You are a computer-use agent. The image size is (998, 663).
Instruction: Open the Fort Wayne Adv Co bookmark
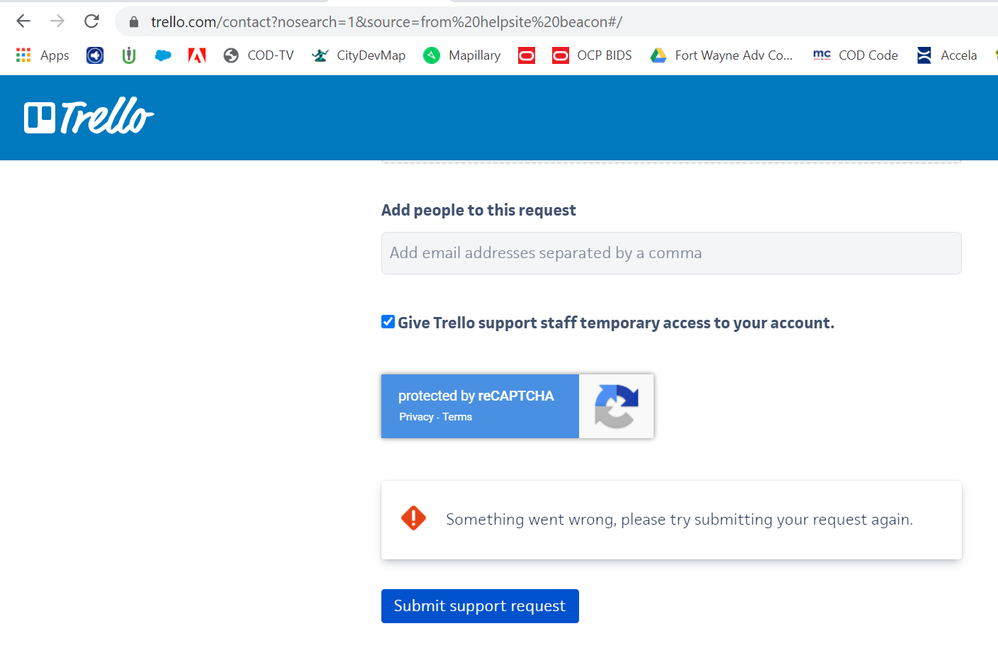721,55
